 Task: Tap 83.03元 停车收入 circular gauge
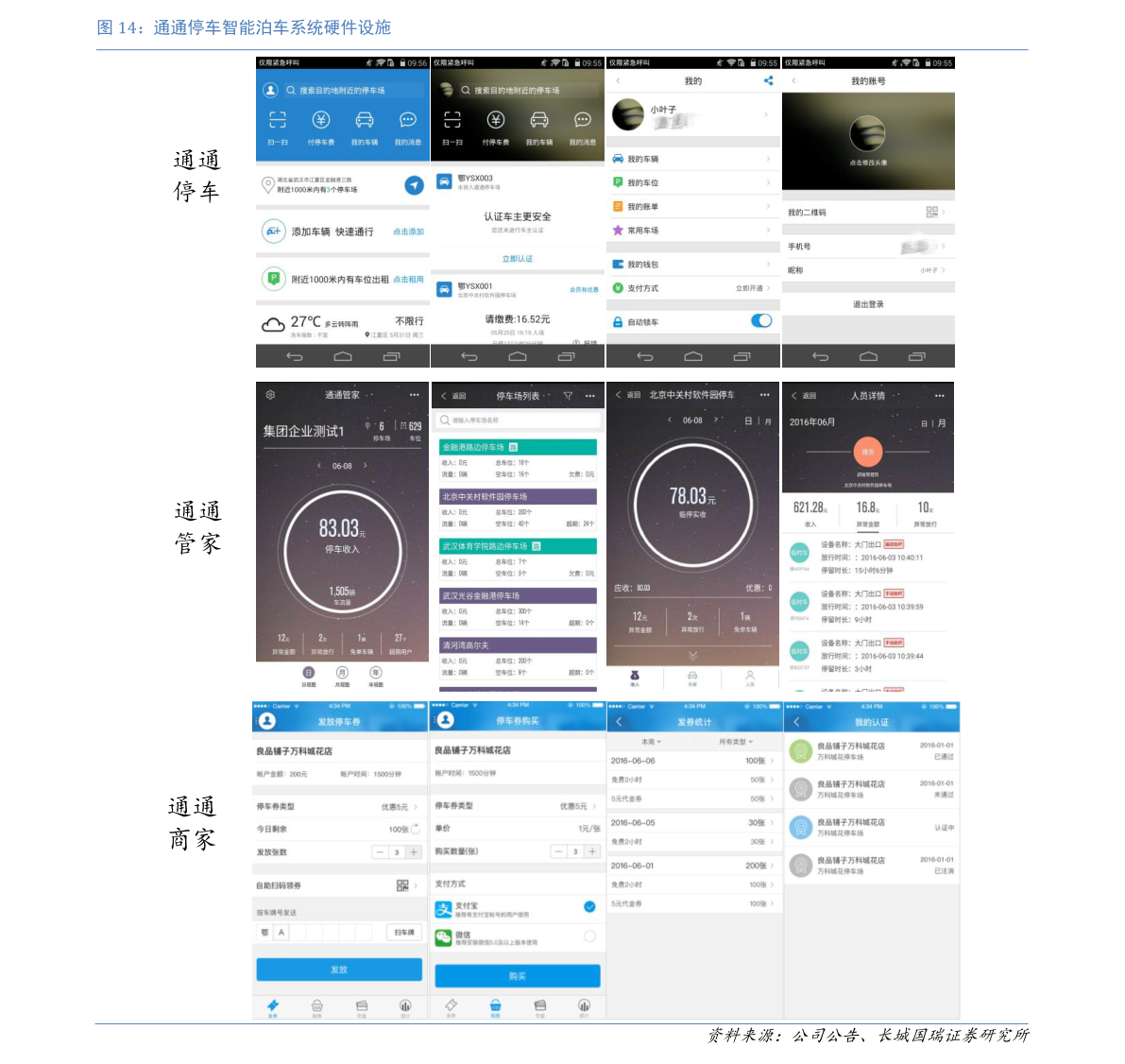342,550
